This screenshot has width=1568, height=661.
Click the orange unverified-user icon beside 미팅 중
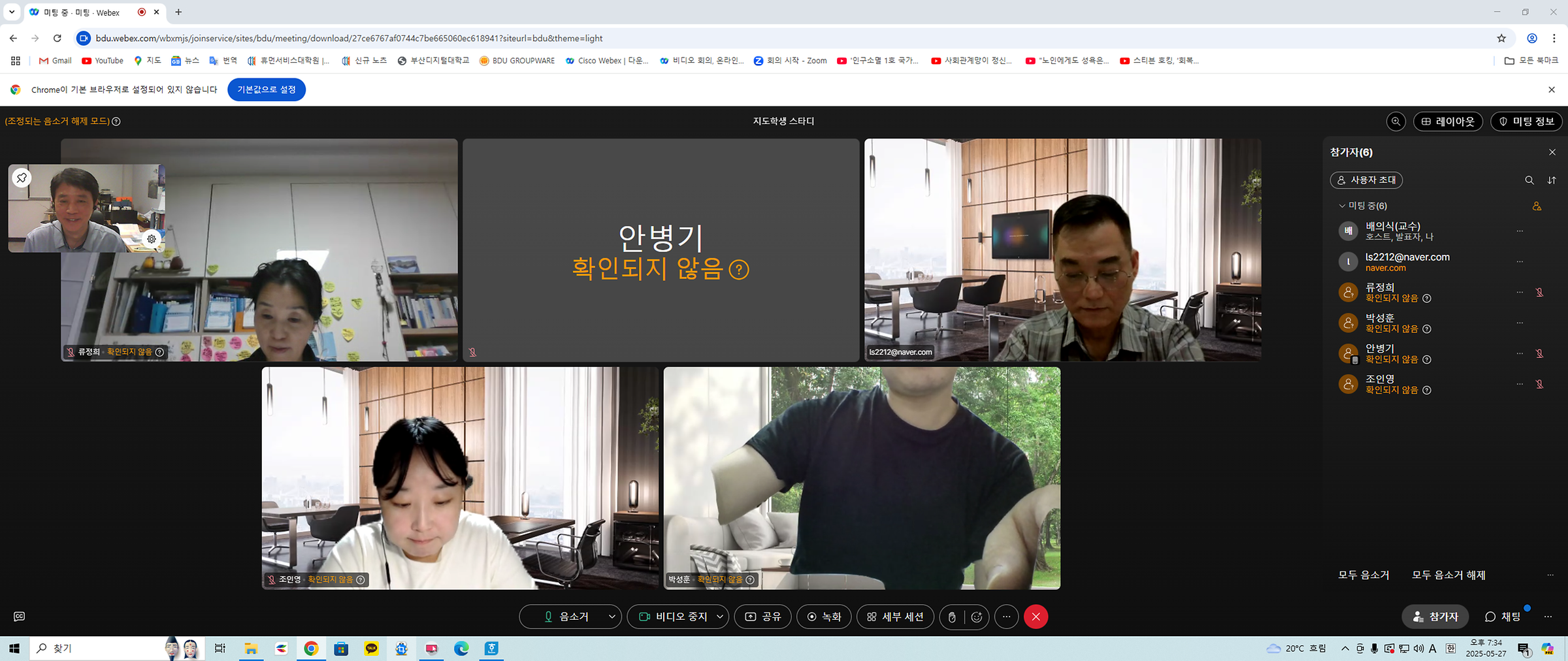tap(1537, 206)
